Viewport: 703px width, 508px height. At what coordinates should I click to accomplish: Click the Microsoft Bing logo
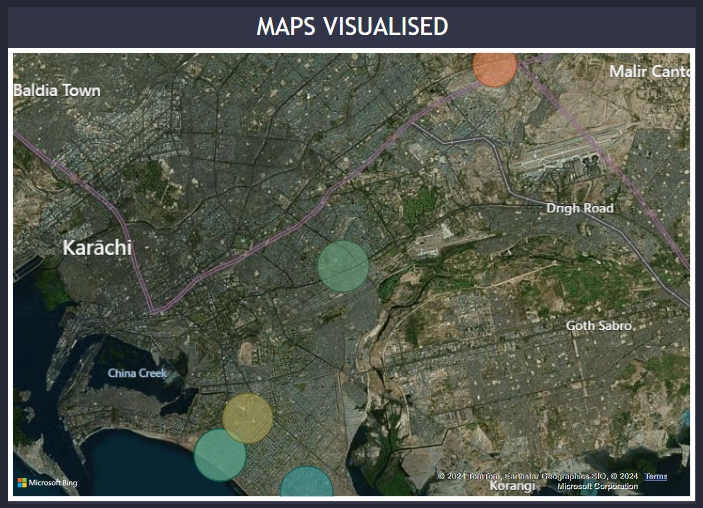click(x=47, y=483)
